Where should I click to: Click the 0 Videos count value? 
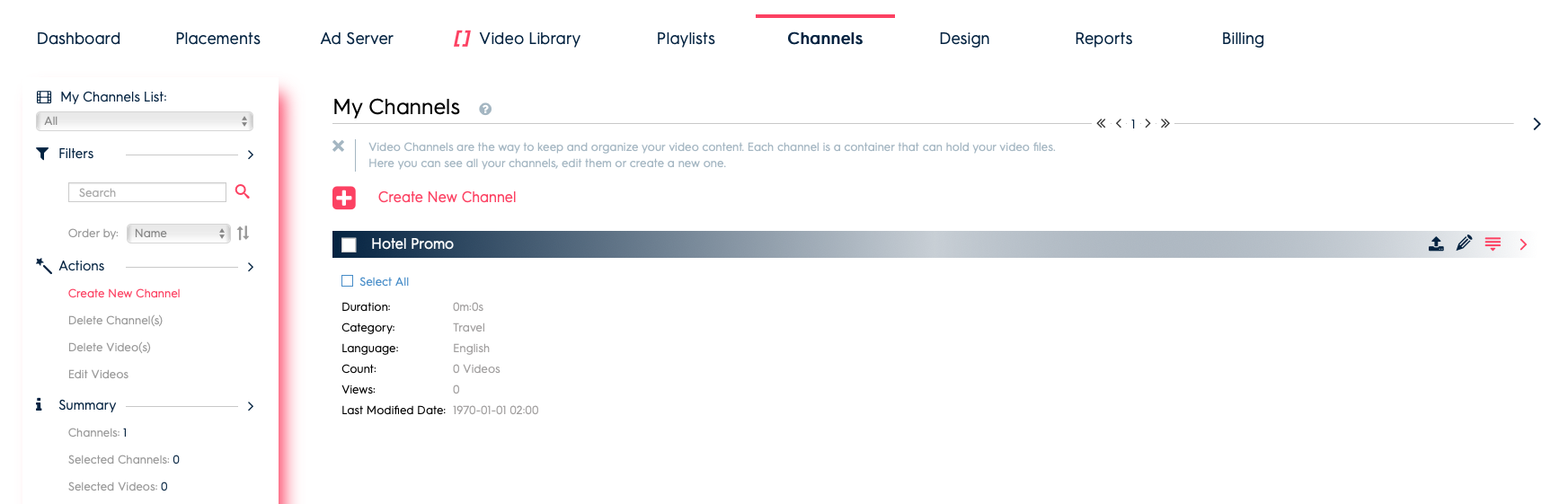[x=476, y=369]
